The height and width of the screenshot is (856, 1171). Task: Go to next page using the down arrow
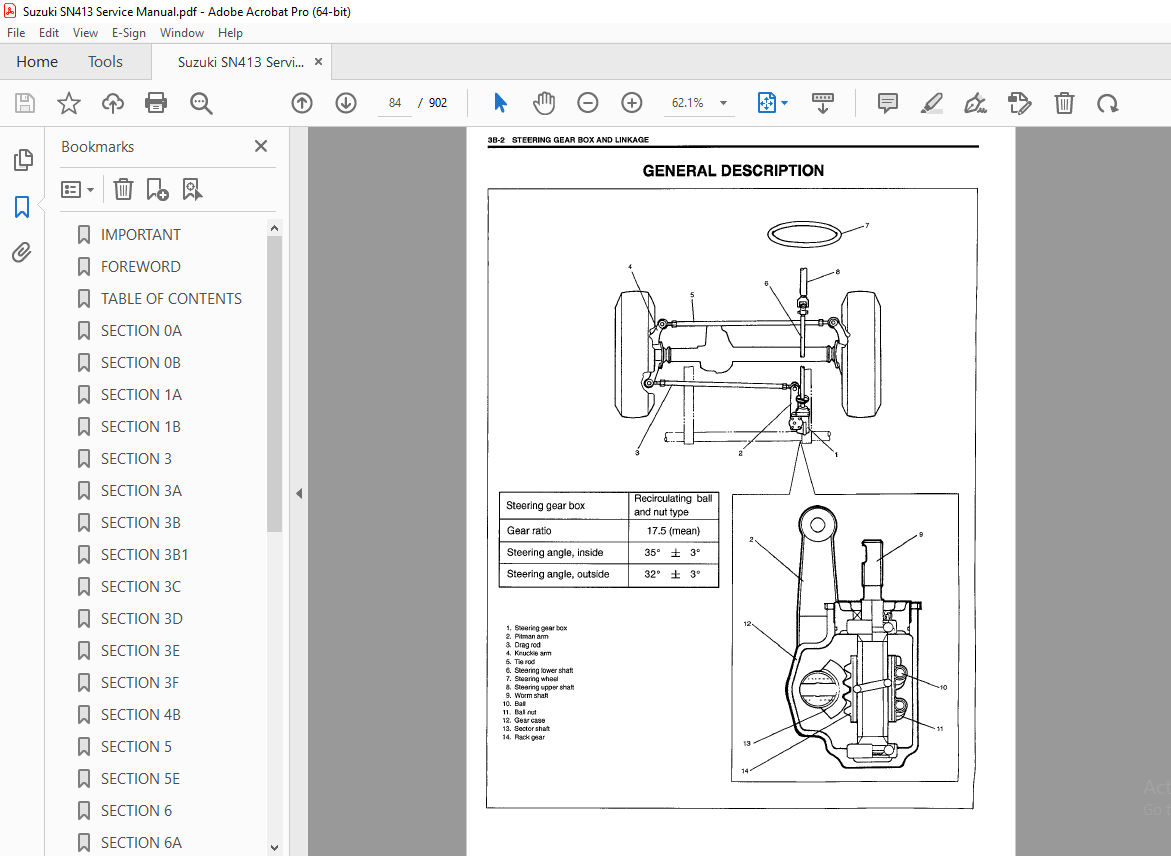[x=346, y=103]
